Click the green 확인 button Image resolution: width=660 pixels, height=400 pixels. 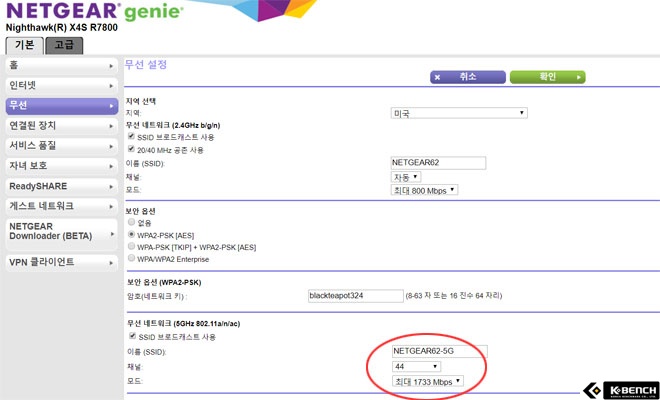click(547, 77)
